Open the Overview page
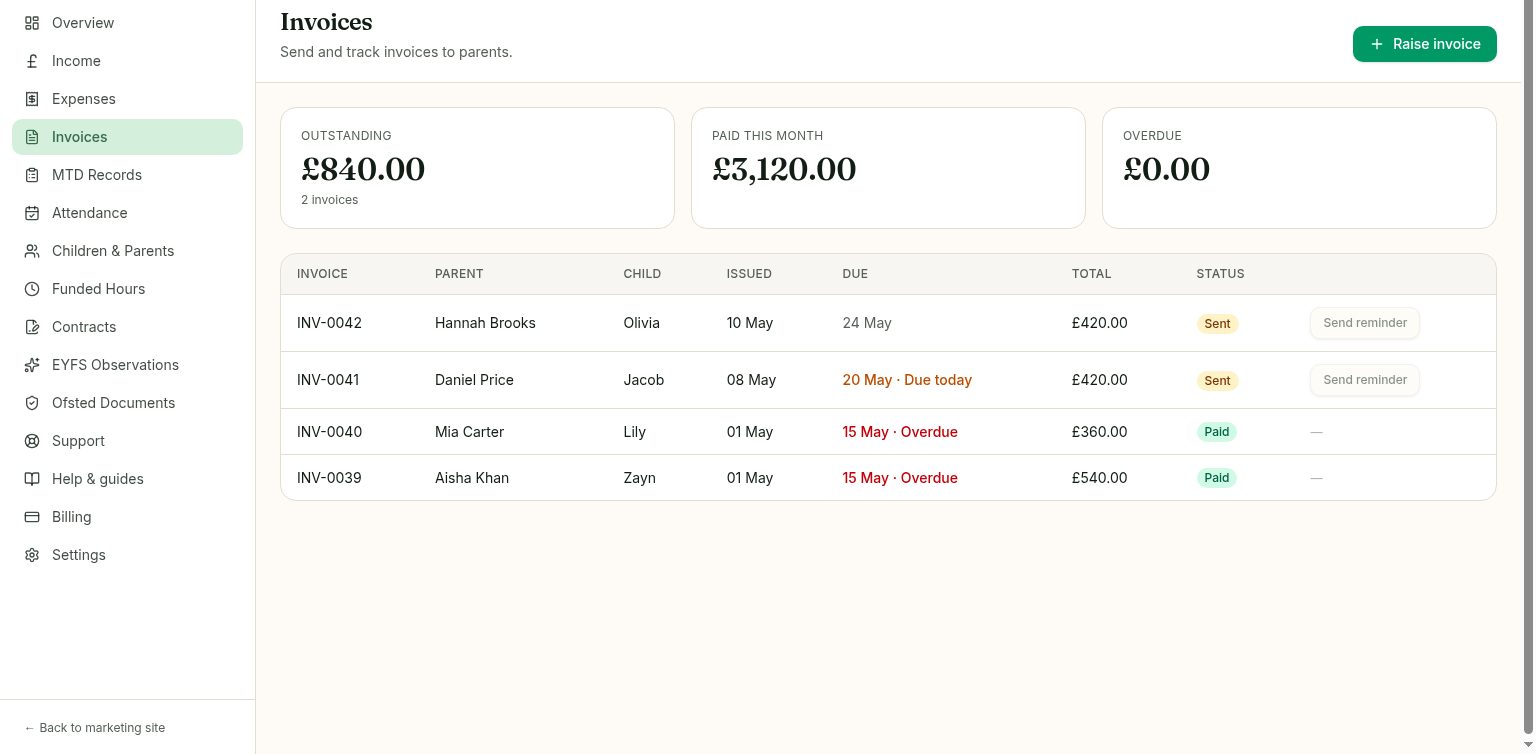 127,23
